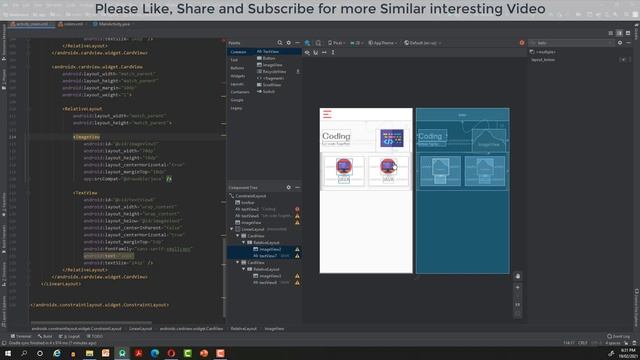Toggle view options eye icon in design toolbar

307,52
